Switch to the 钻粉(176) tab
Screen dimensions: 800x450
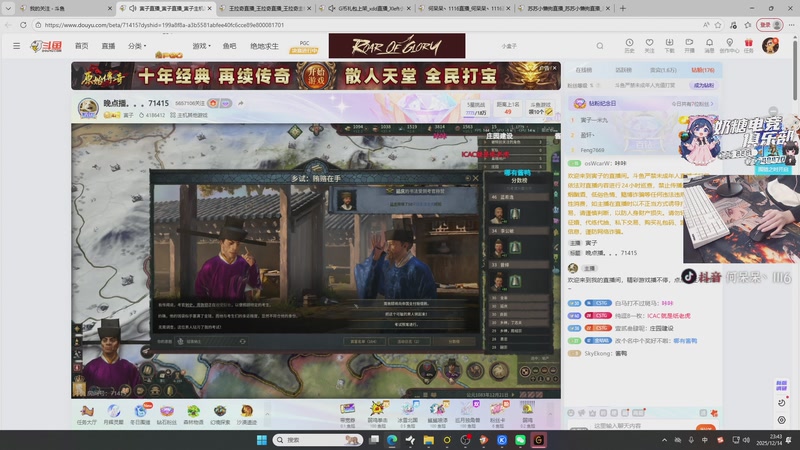703,70
